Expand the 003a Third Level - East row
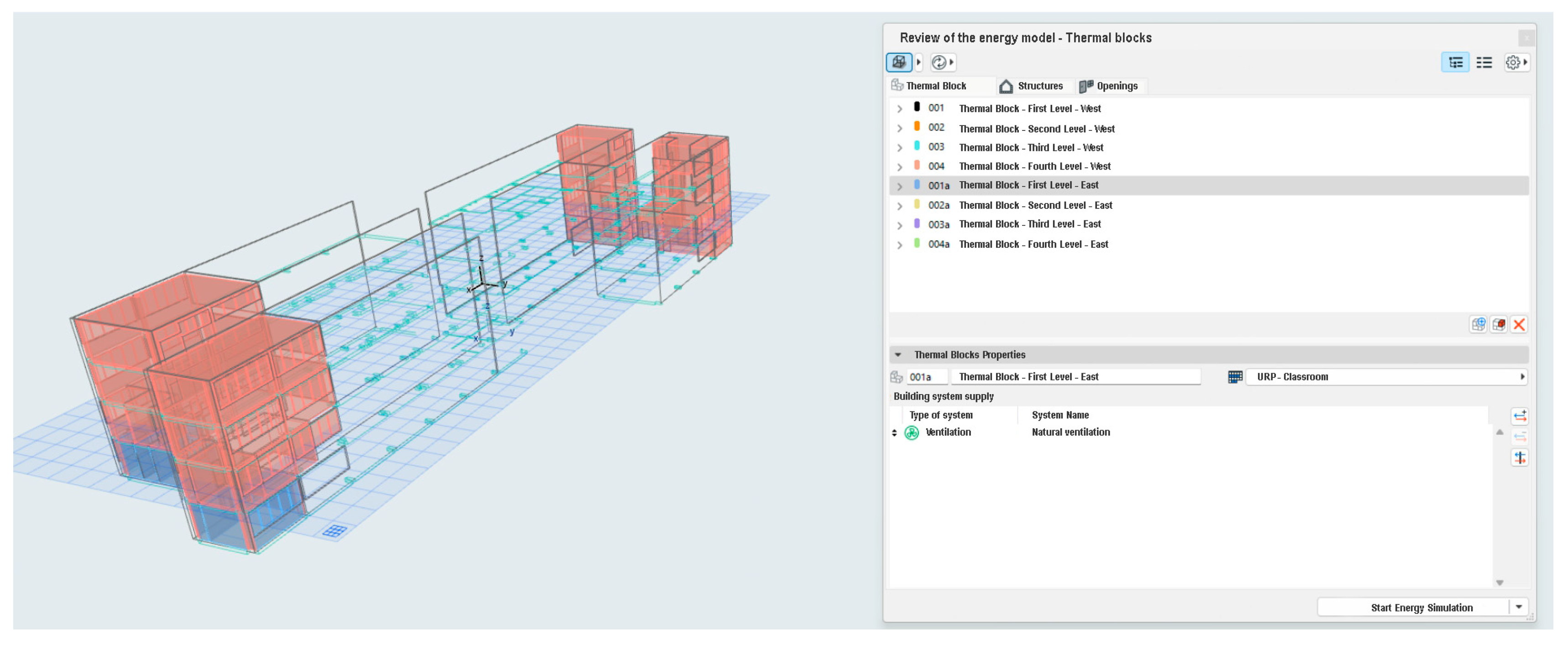 [x=900, y=225]
